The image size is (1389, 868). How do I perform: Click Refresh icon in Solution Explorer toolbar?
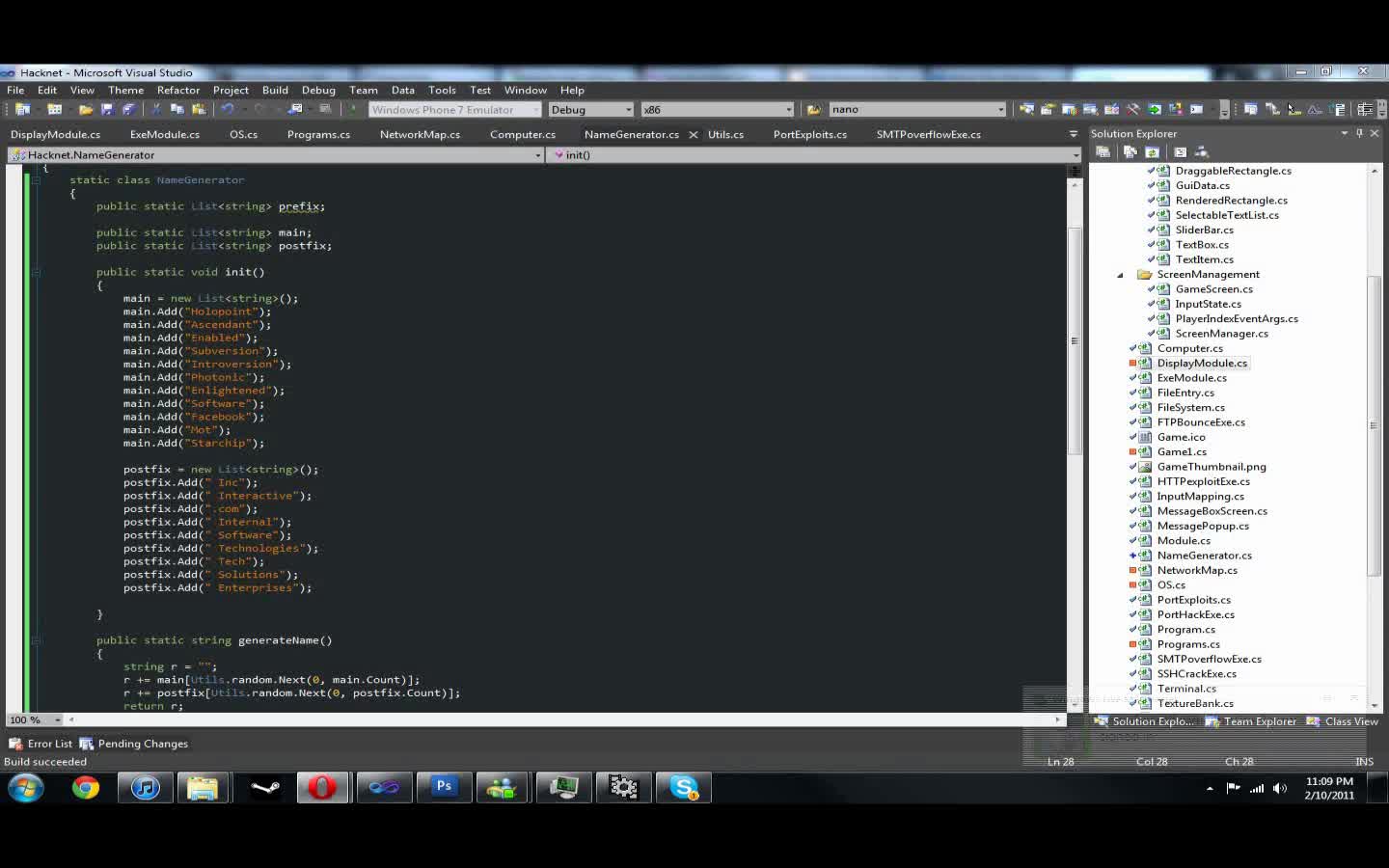[1152, 151]
